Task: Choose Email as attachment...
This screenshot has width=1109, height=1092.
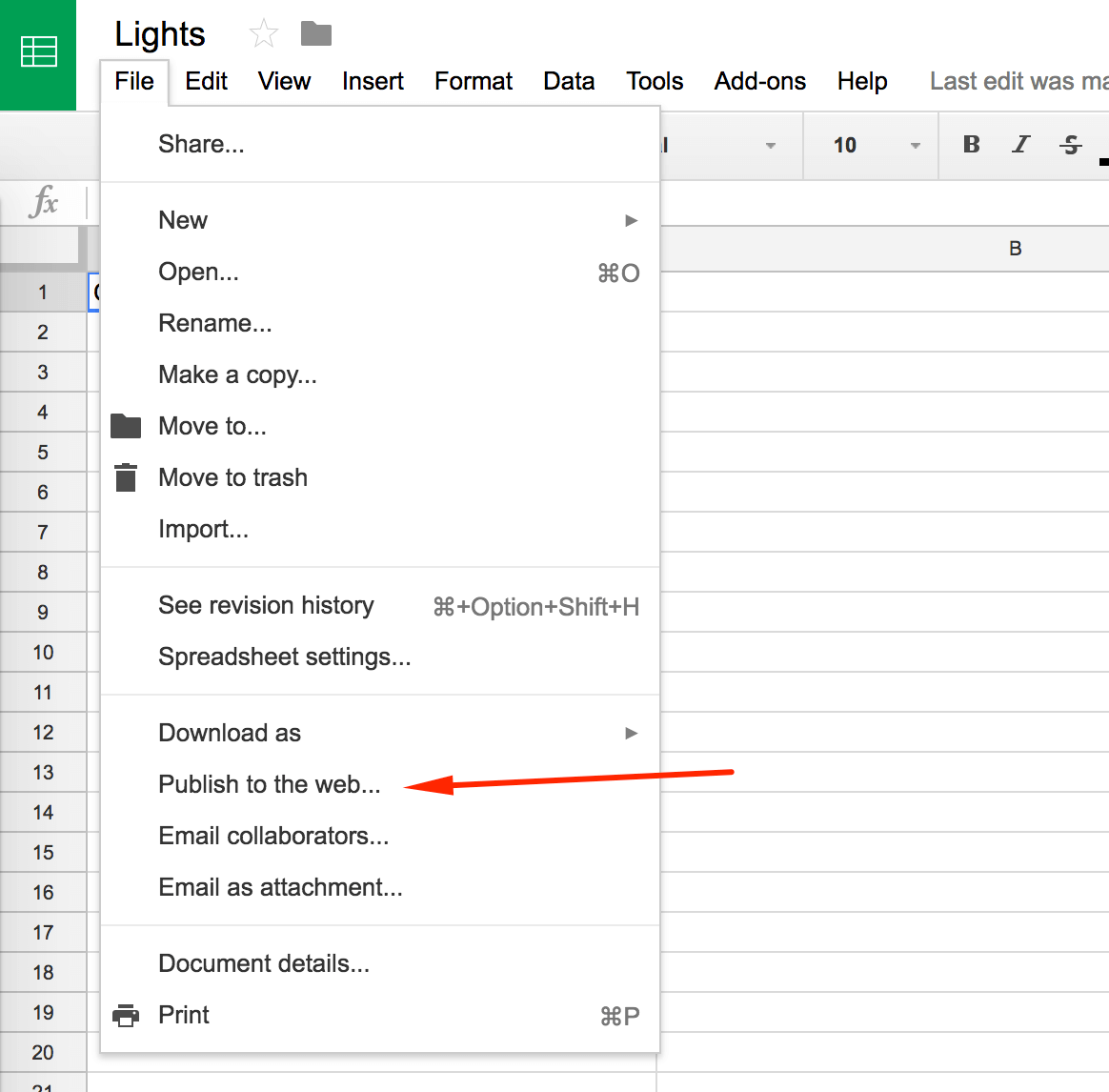Action: click(x=380, y=887)
